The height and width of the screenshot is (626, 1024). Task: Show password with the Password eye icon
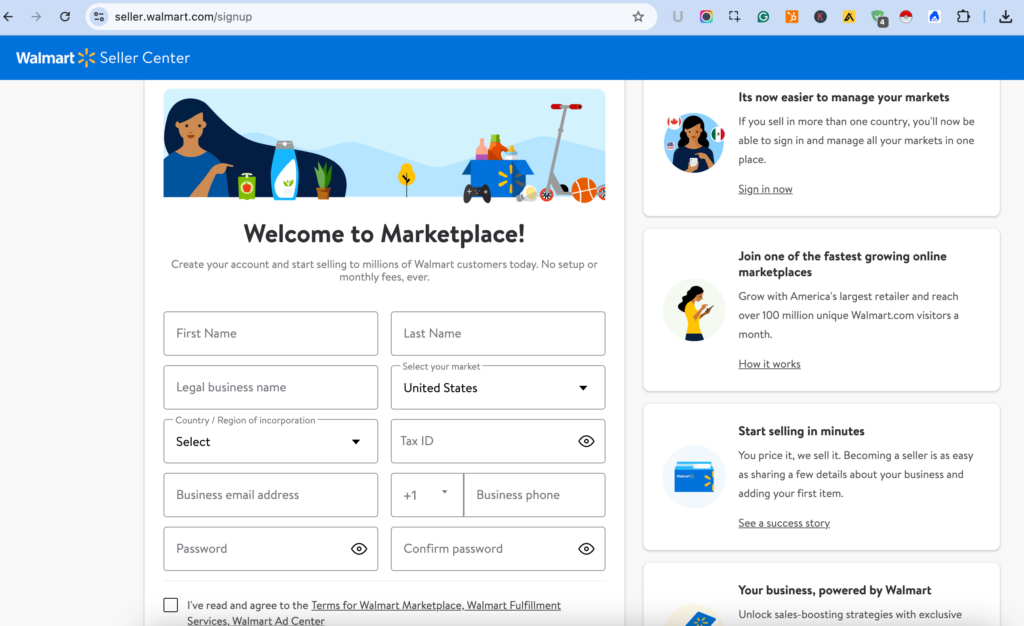(x=359, y=549)
